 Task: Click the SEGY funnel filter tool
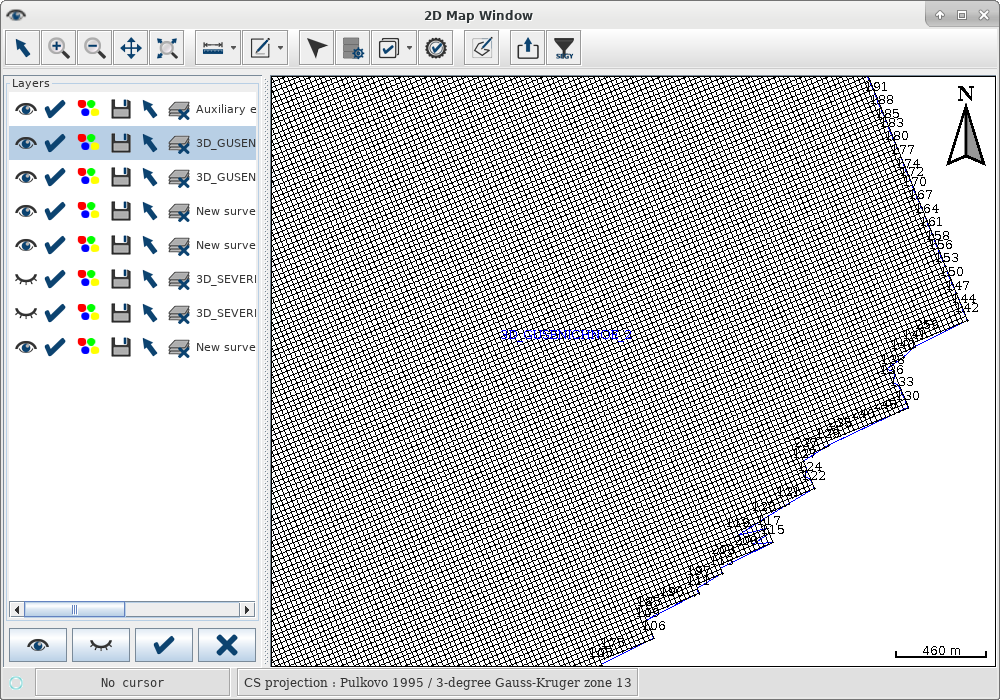564,48
